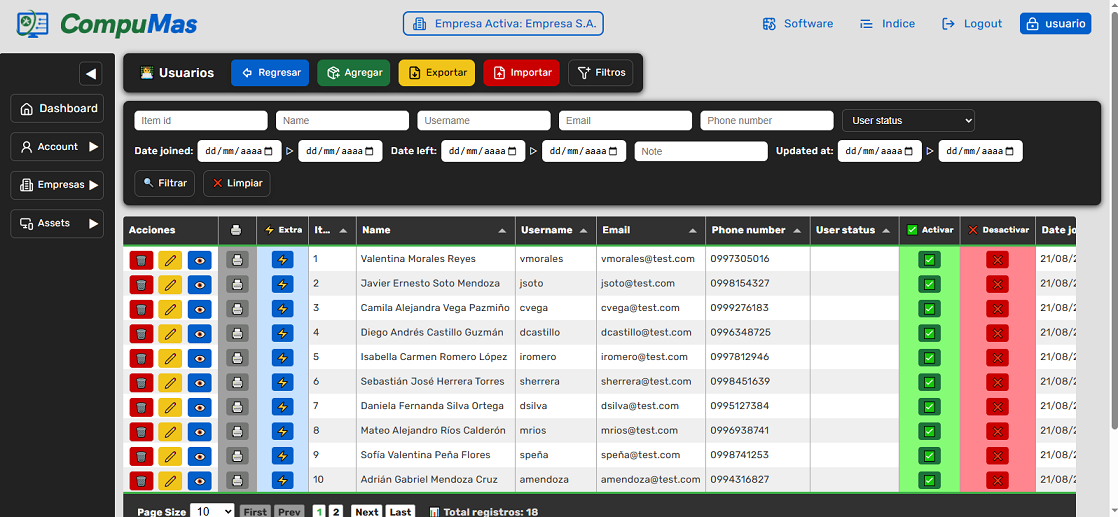Open the User status dropdown filter

point(908,121)
